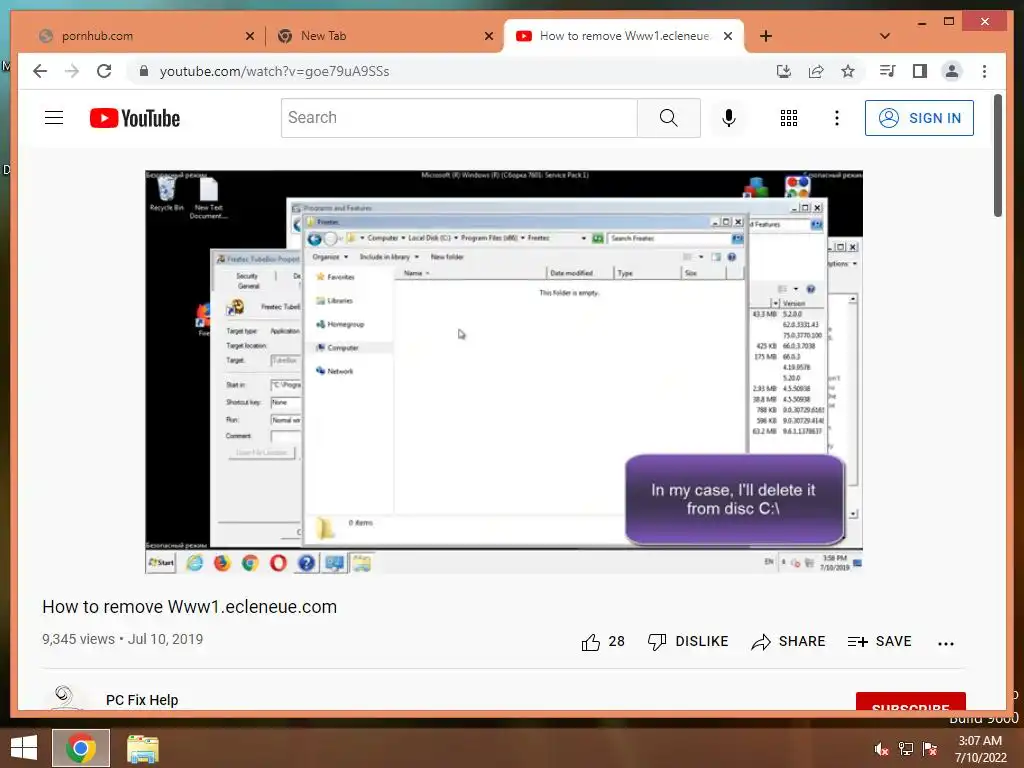The height and width of the screenshot is (768, 1024).
Task: Click the magnifier search button
Action: [x=669, y=118]
